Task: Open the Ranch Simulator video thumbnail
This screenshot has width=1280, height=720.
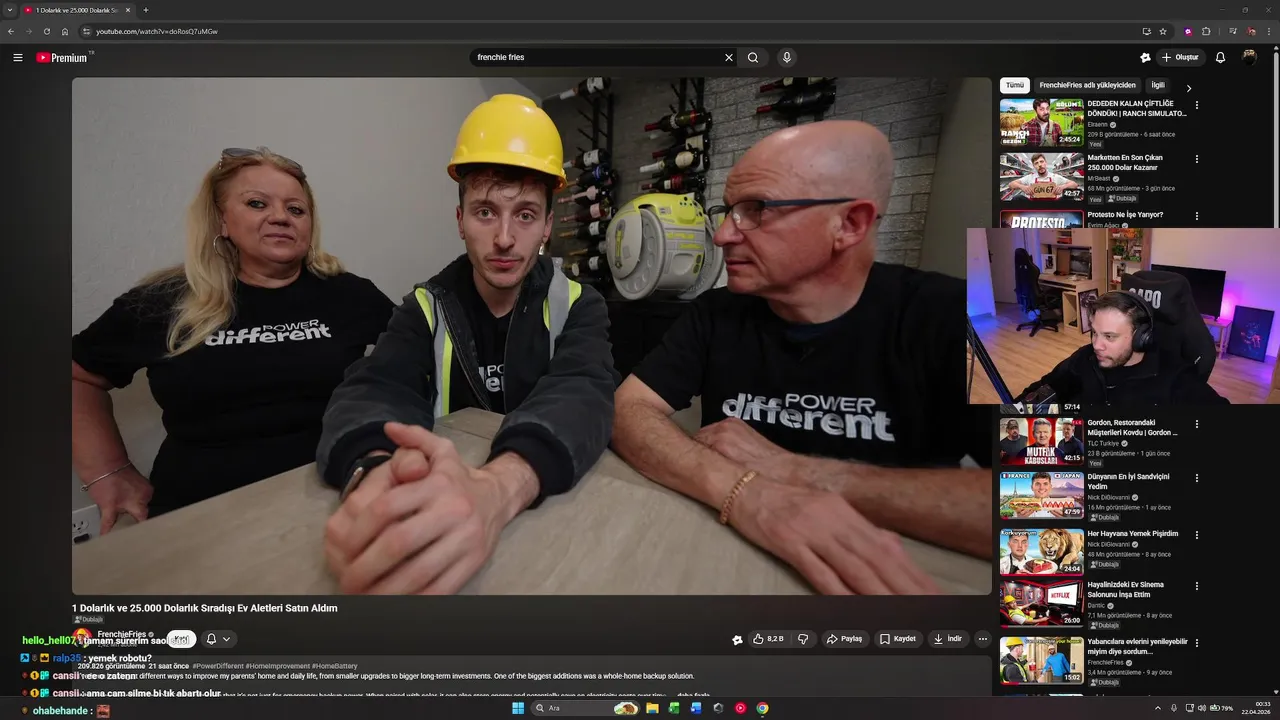Action: tap(1041, 122)
